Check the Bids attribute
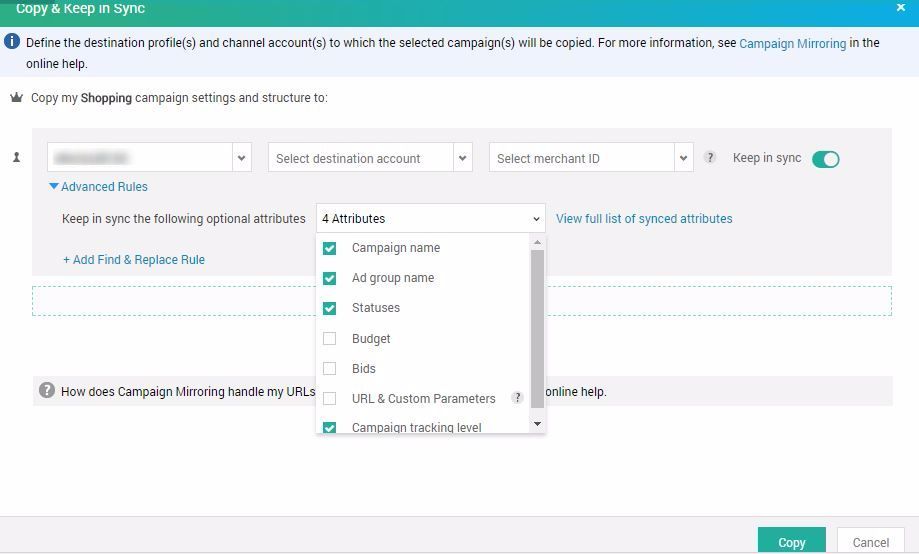 [329, 368]
